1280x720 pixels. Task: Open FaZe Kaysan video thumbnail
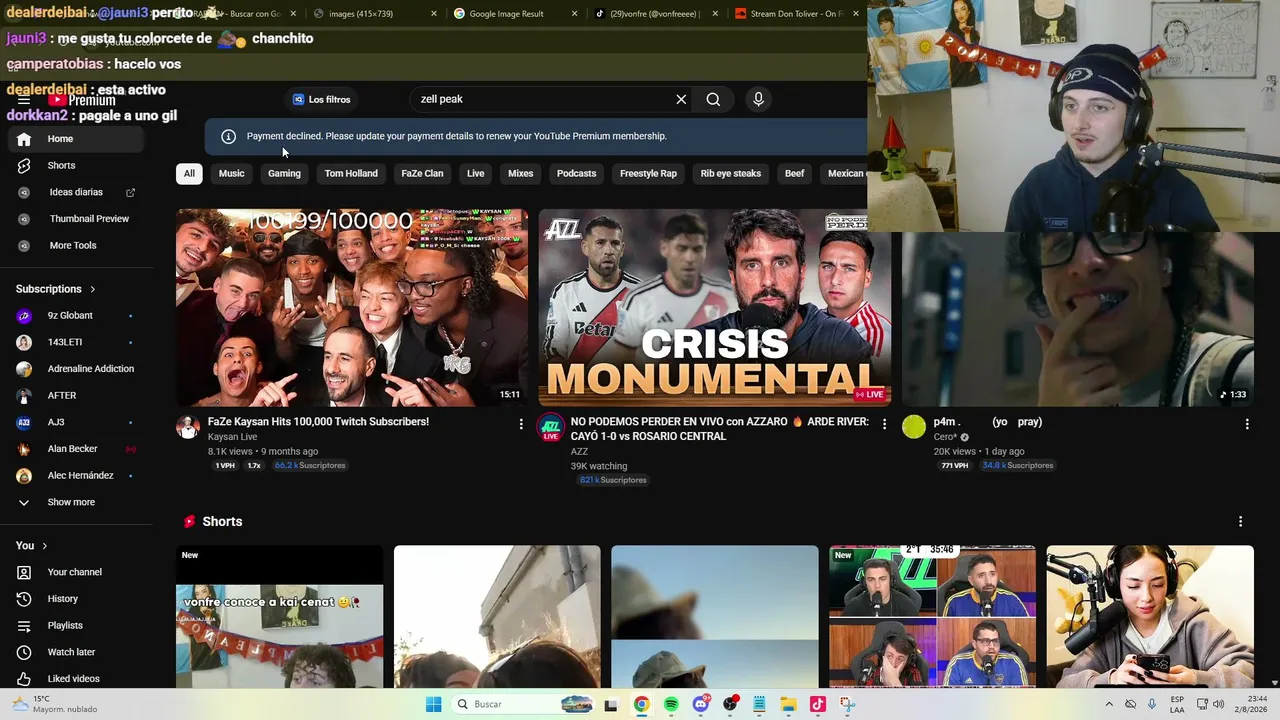pyautogui.click(x=352, y=307)
